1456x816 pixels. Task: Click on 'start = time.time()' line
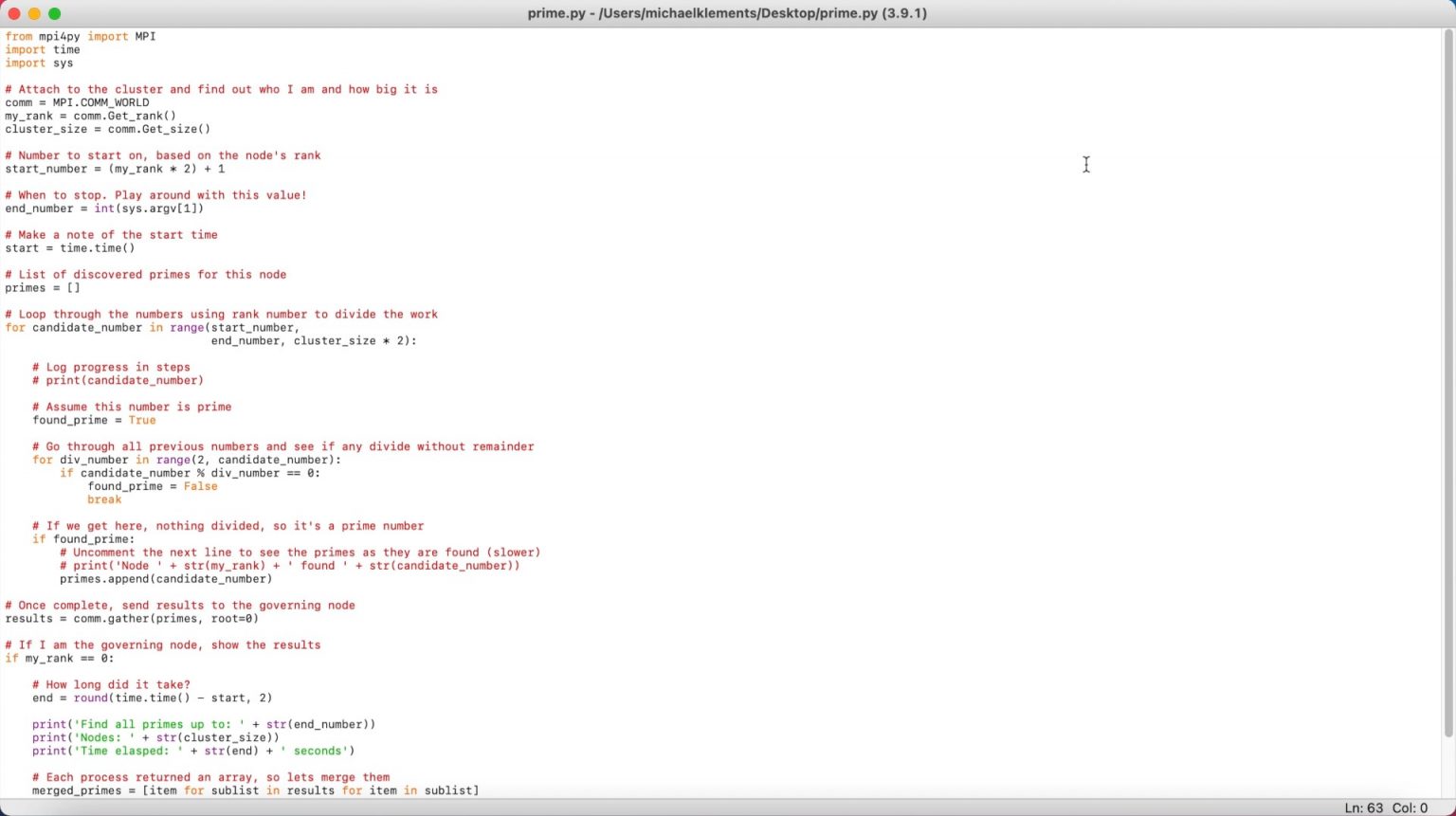[x=70, y=249]
